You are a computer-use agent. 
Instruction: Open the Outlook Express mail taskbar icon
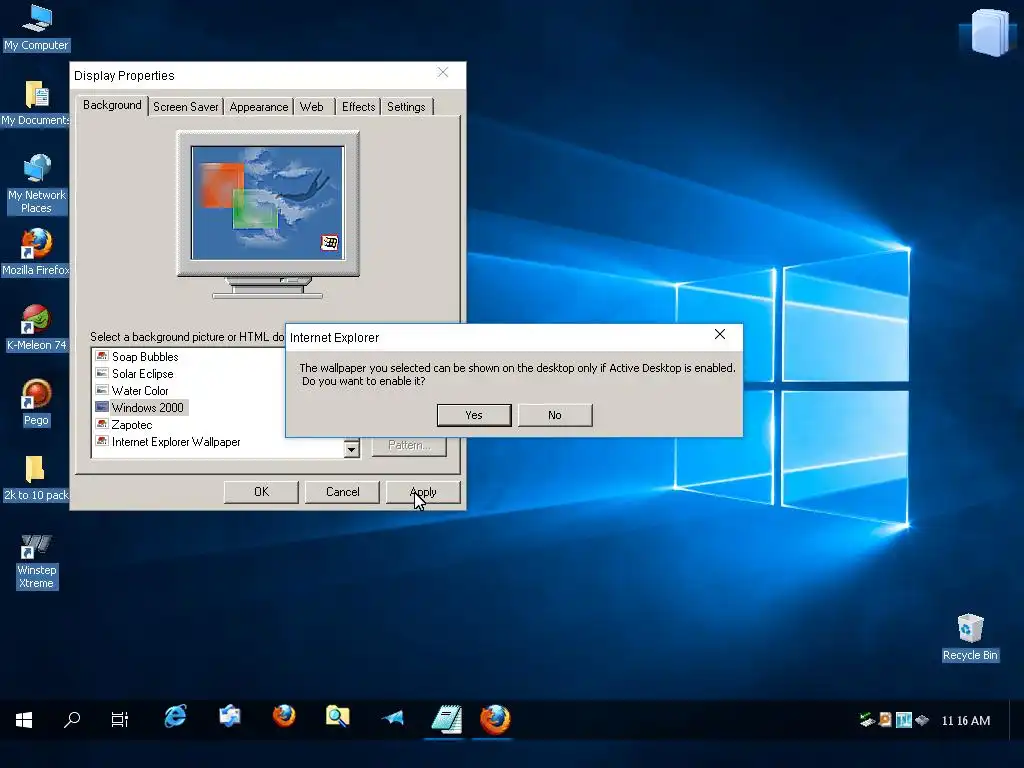tap(229, 717)
